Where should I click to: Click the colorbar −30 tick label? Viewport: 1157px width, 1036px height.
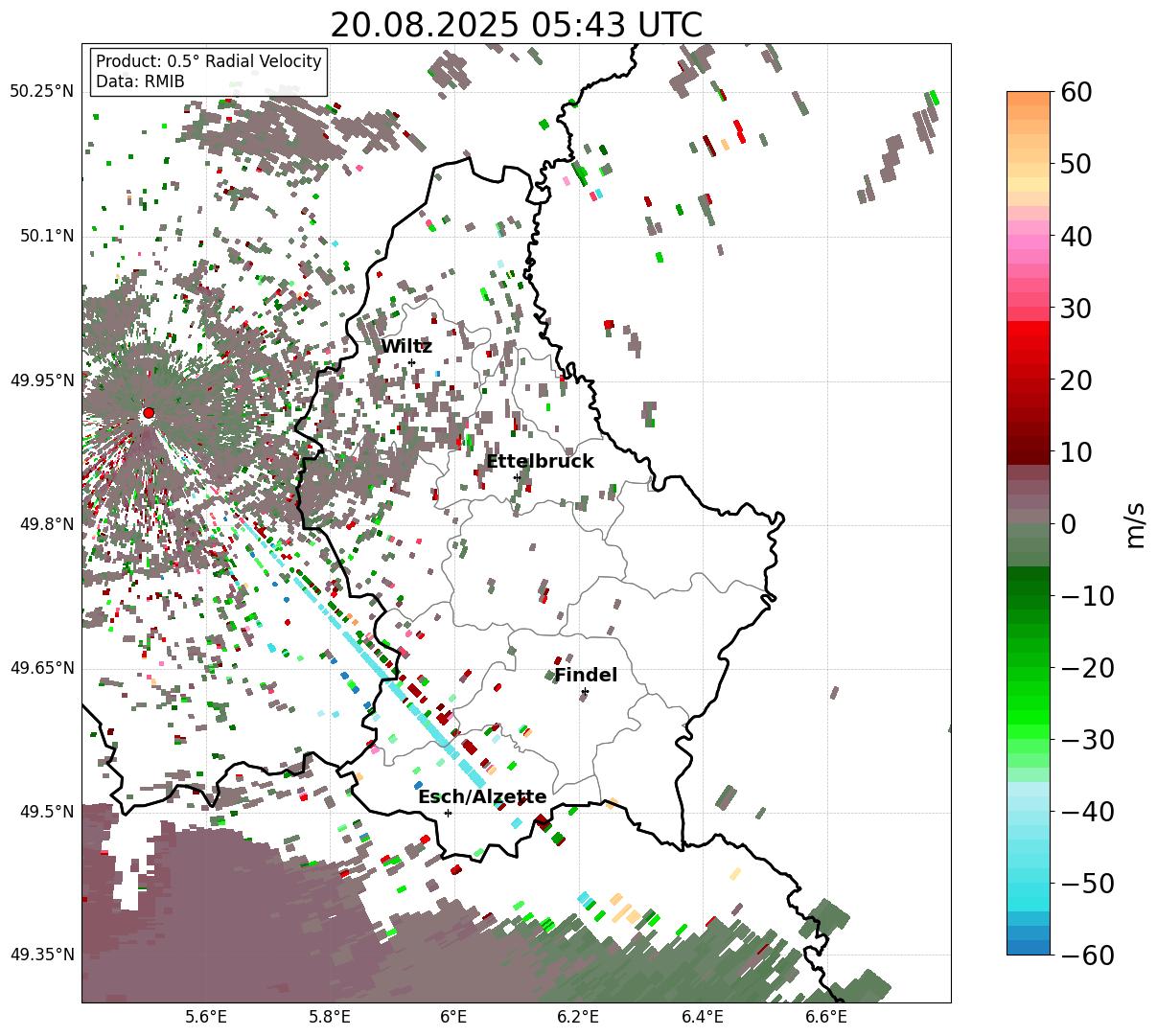1087,739
